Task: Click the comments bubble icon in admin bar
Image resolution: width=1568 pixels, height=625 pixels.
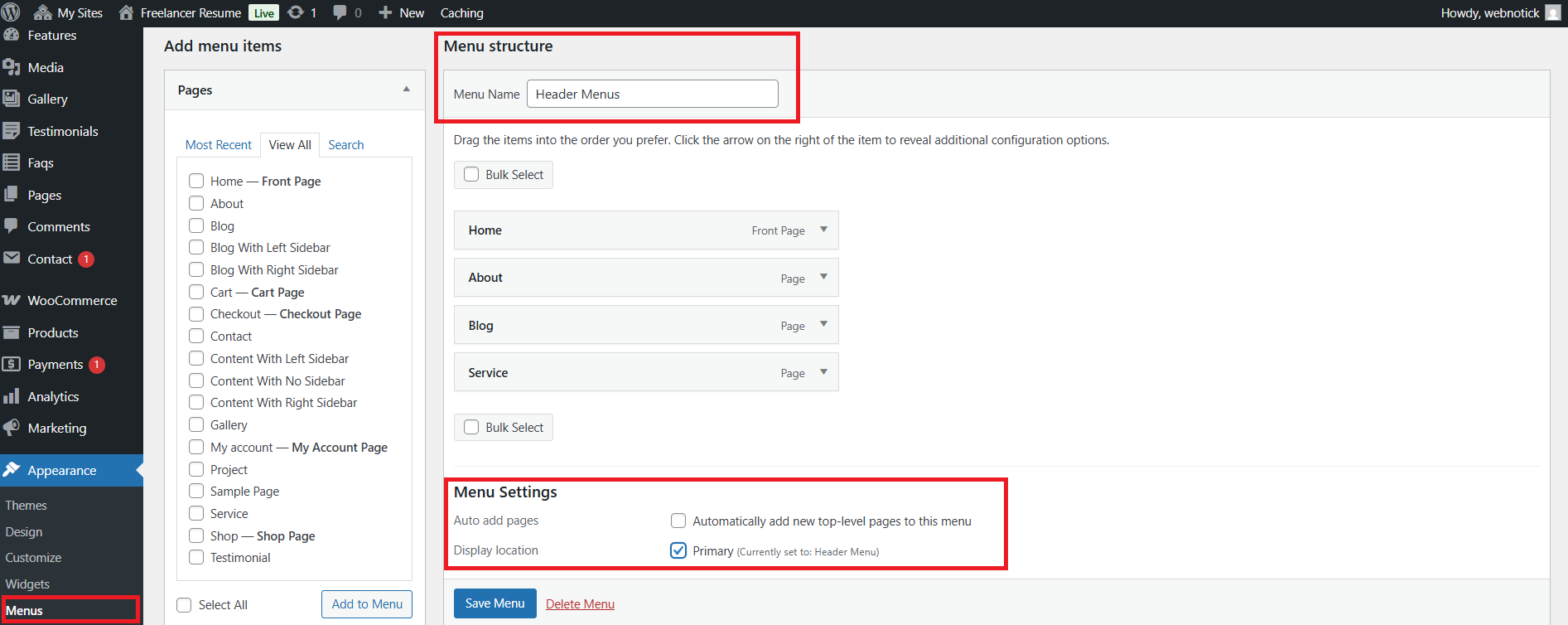Action: [x=340, y=12]
